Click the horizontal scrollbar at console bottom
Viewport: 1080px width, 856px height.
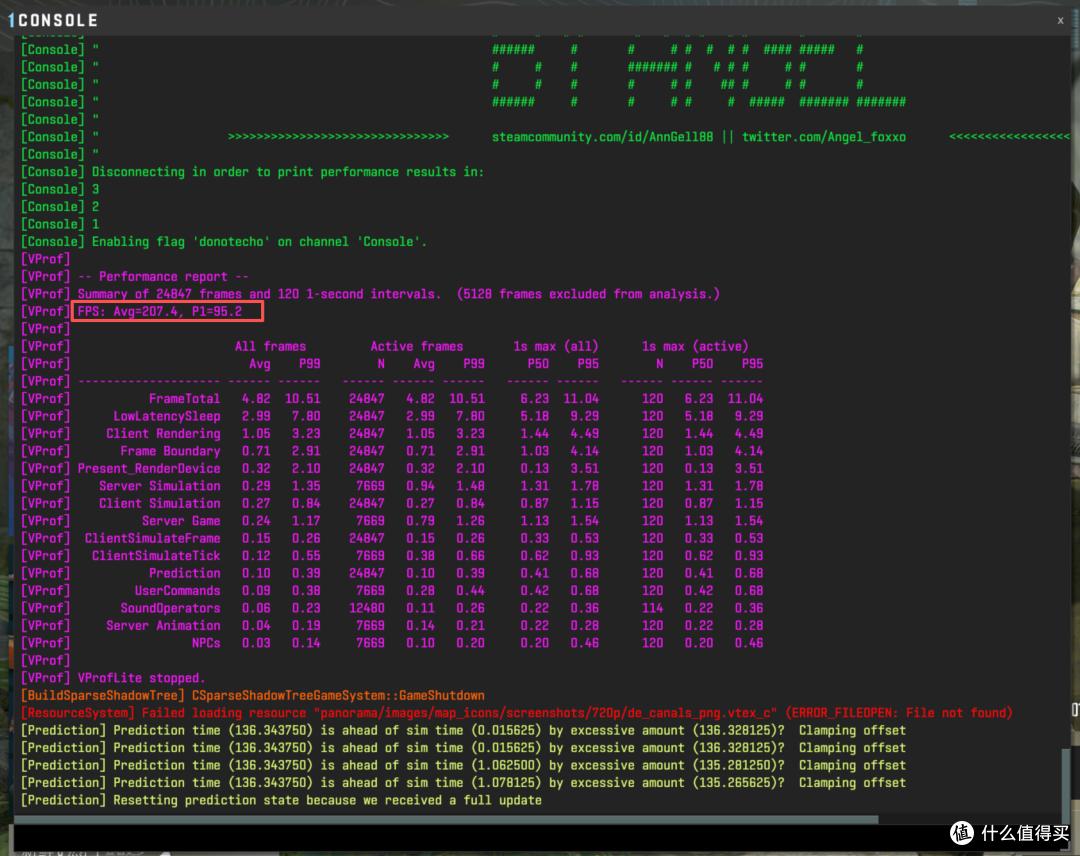click(446, 820)
